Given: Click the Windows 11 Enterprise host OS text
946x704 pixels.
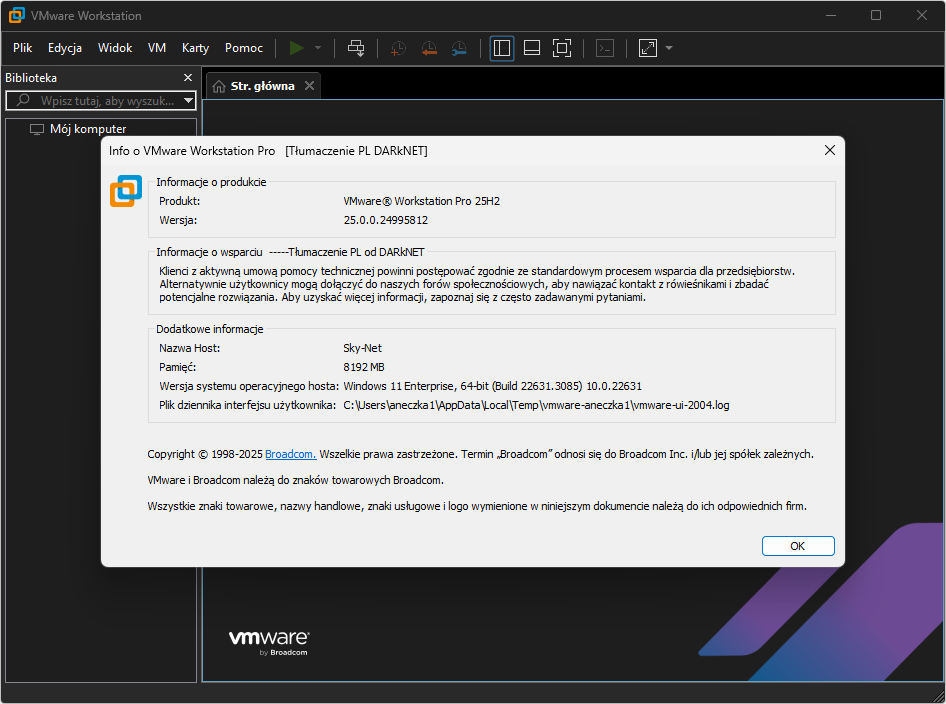Looking at the screenshot, I should click(492, 386).
